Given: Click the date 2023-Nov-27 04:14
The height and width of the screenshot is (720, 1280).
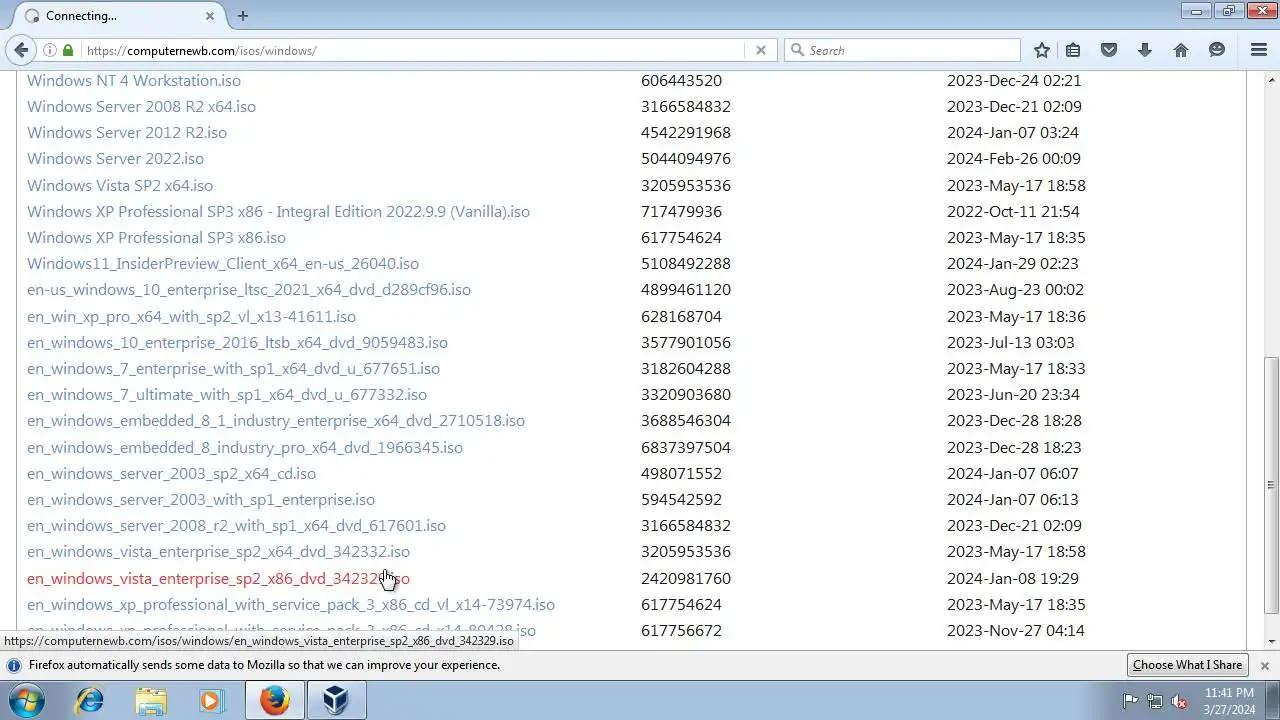Looking at the screenshot, I should click(x=1016, y=630).
